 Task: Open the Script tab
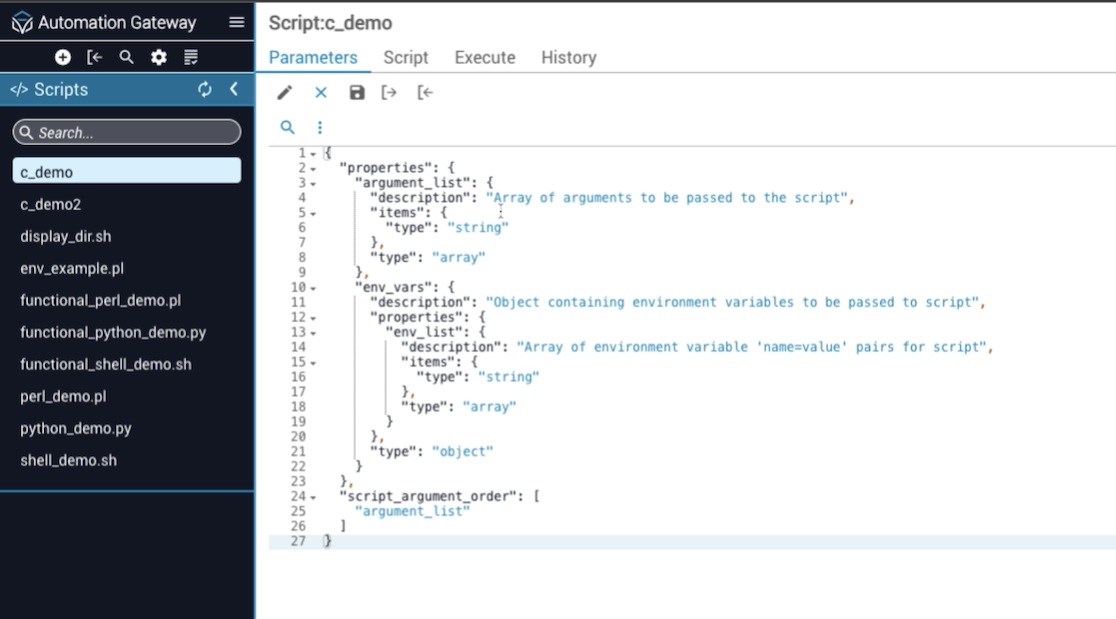[405, 57]
